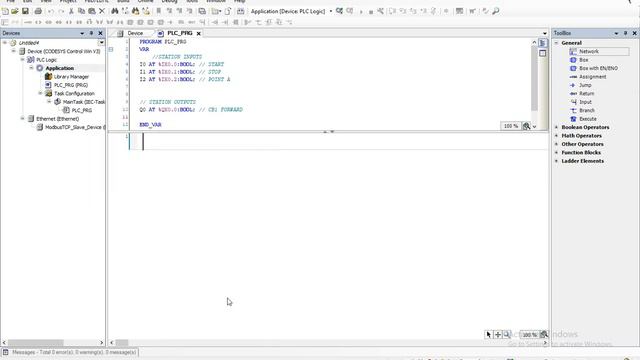Click the Cut scissors icon

click(71, 11)
